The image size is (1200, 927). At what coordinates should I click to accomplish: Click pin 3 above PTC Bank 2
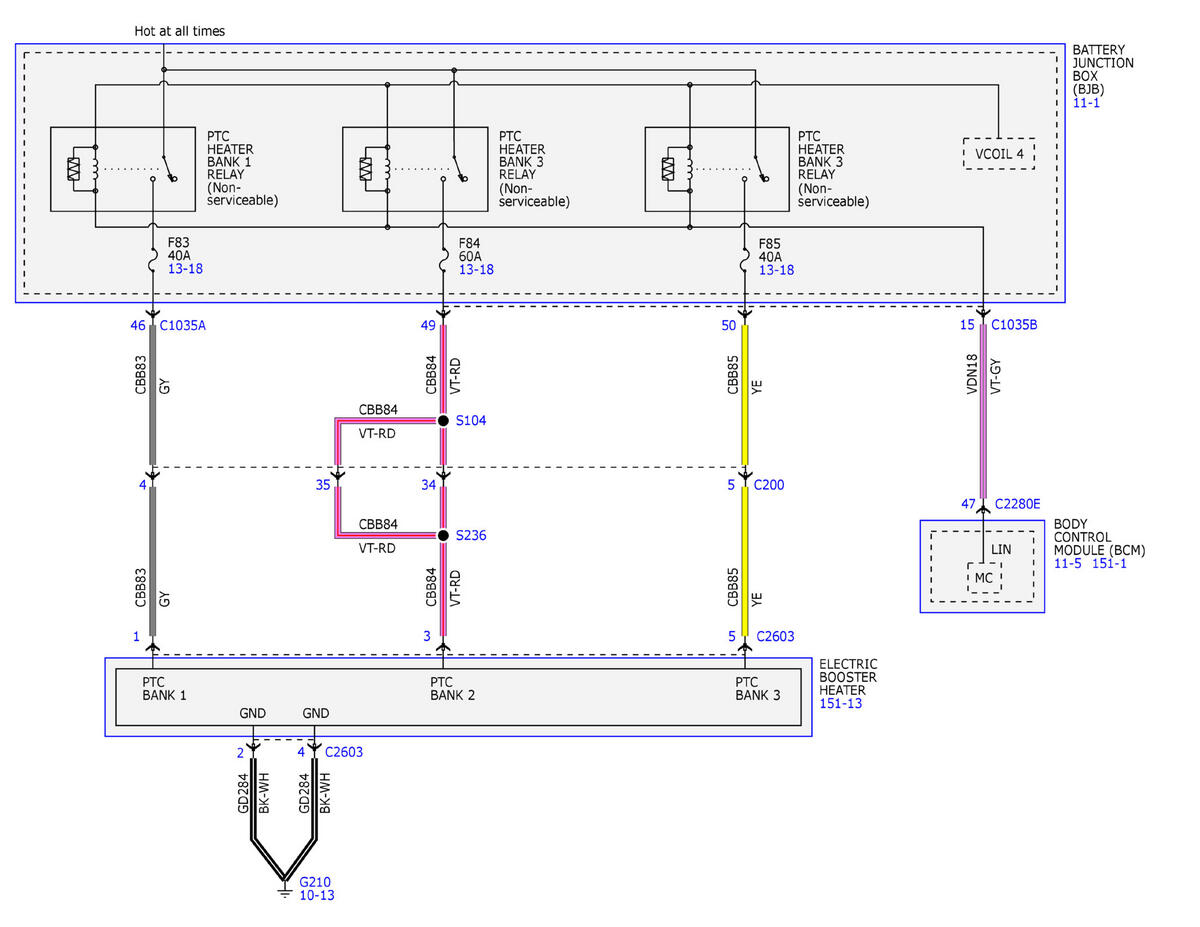click(427, 636)
